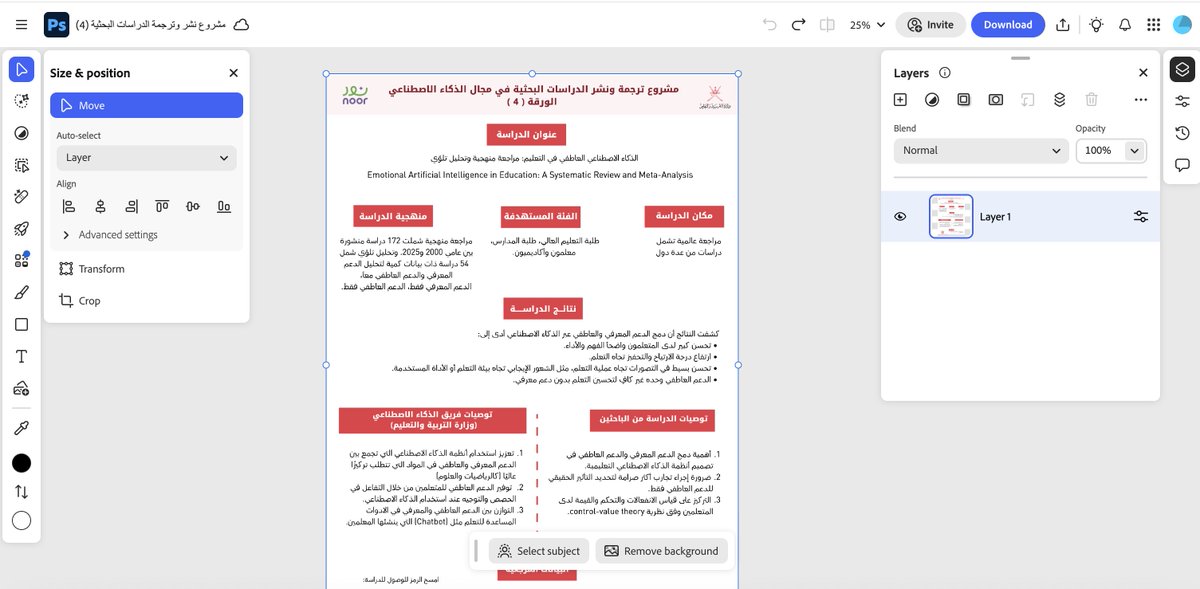This screenshot has height=589, width=1200.
Task: Align left edges
Action: coord(69,207)
